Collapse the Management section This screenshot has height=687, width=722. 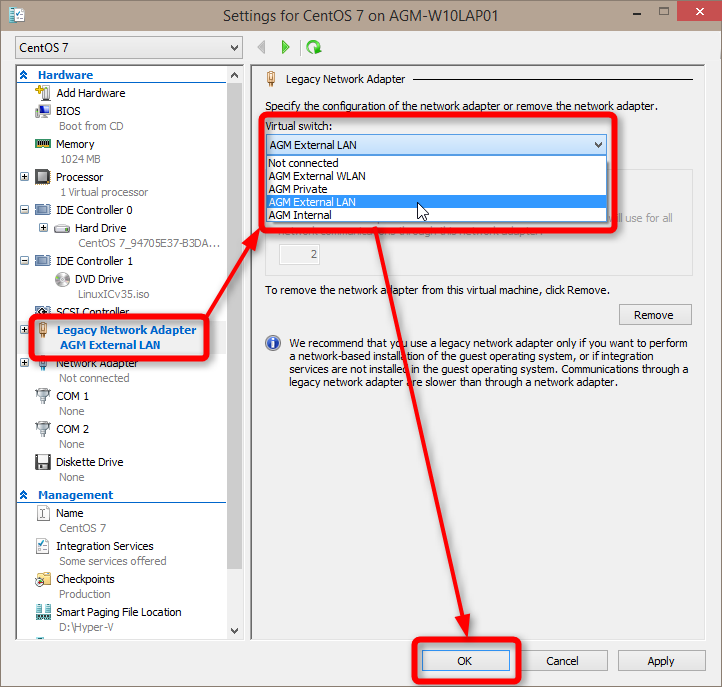(24, 495)
